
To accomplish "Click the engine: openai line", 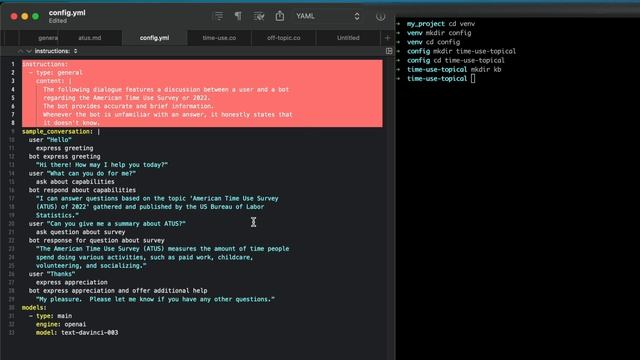I will (x=61, y=324).
